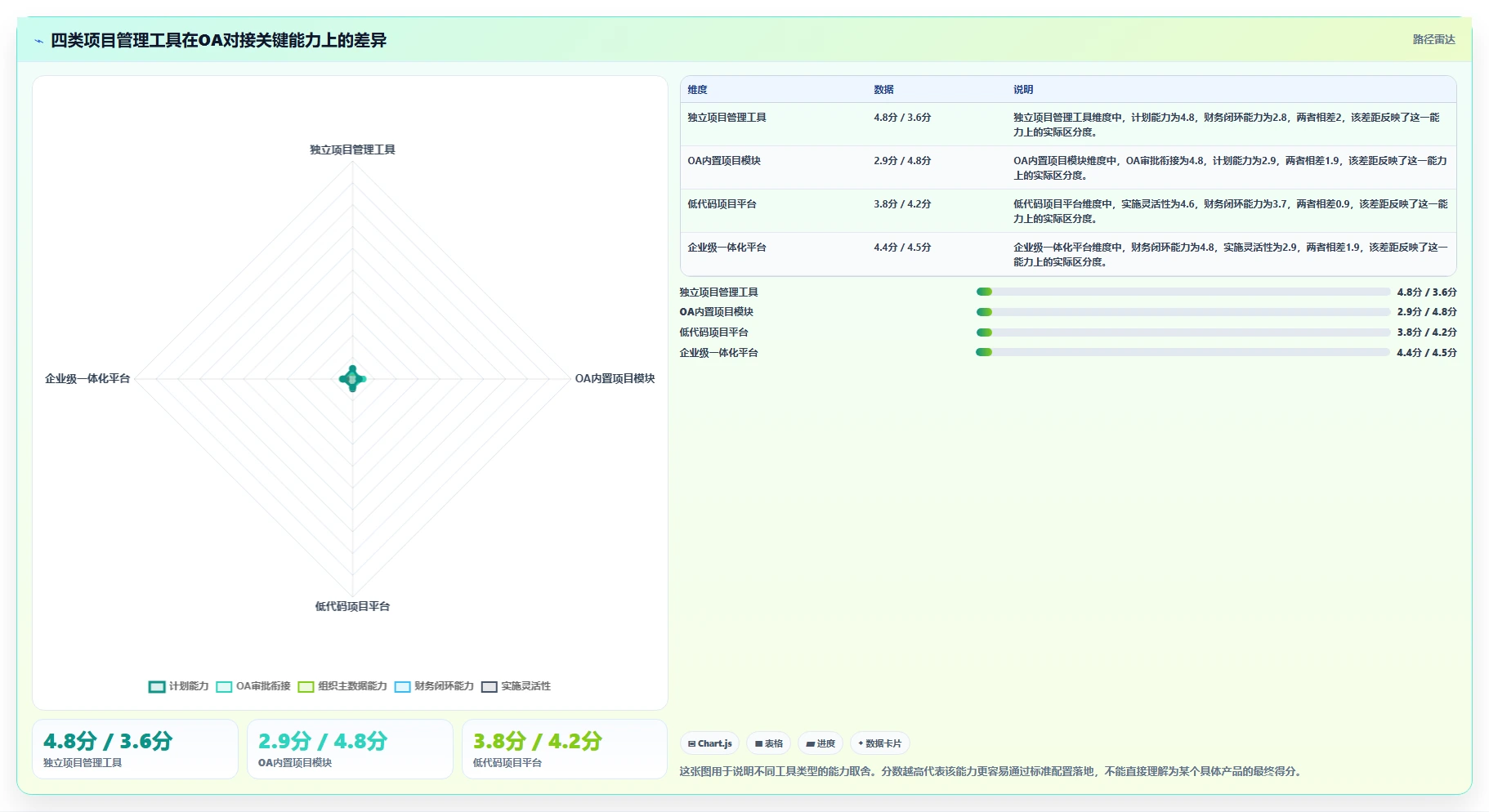Click the chart title 四类项目管理工具在OA对接关键能力上的差异

pos(218,40)
